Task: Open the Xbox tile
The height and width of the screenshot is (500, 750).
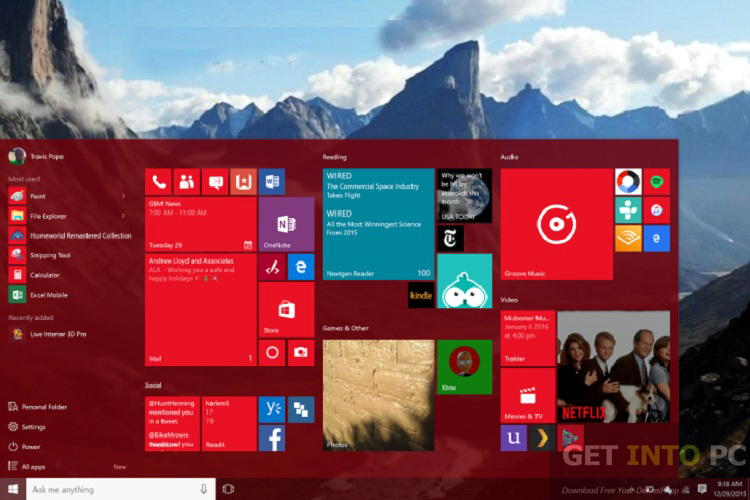Action: [x=464, y=367]
